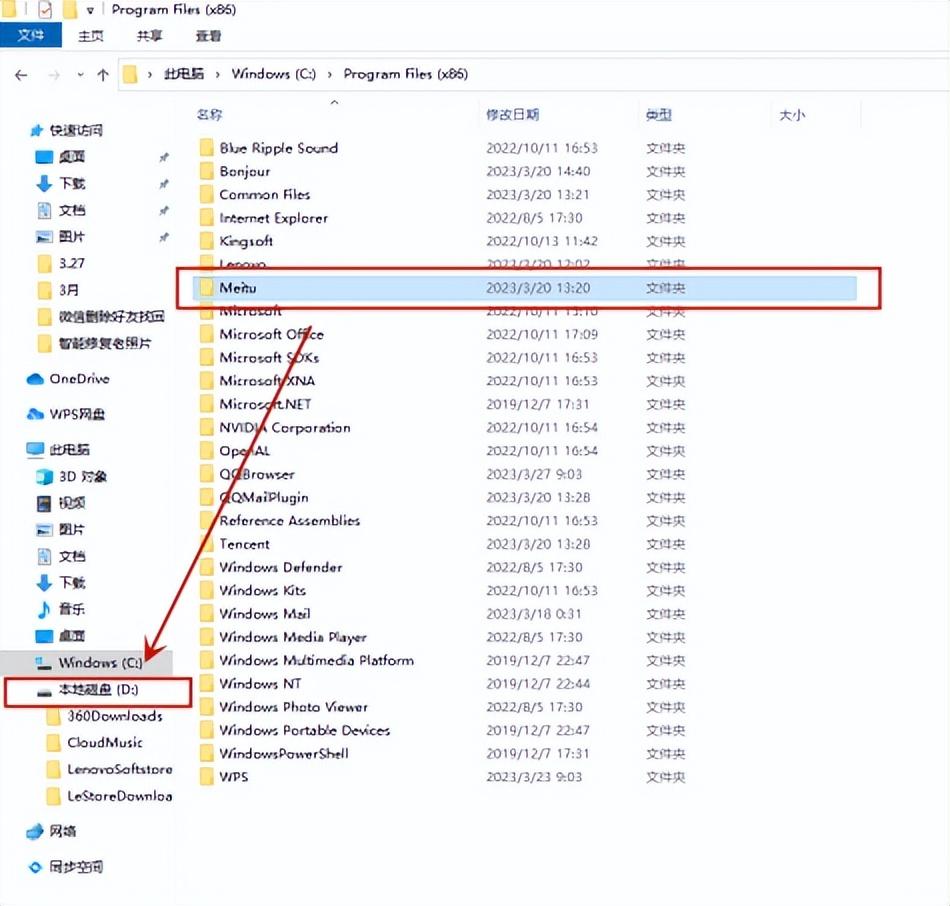Screen dimensions: 950x906
Task: Open the recent locations dropdown arrow
Action: [80, 75]
